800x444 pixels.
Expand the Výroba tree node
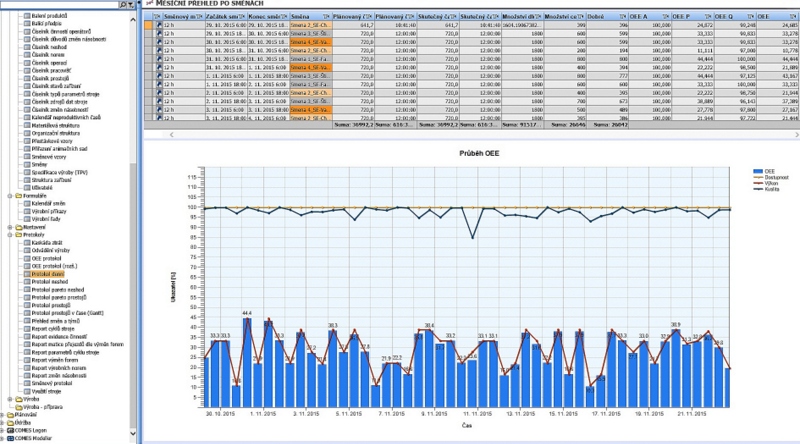(x=10, y=399)
